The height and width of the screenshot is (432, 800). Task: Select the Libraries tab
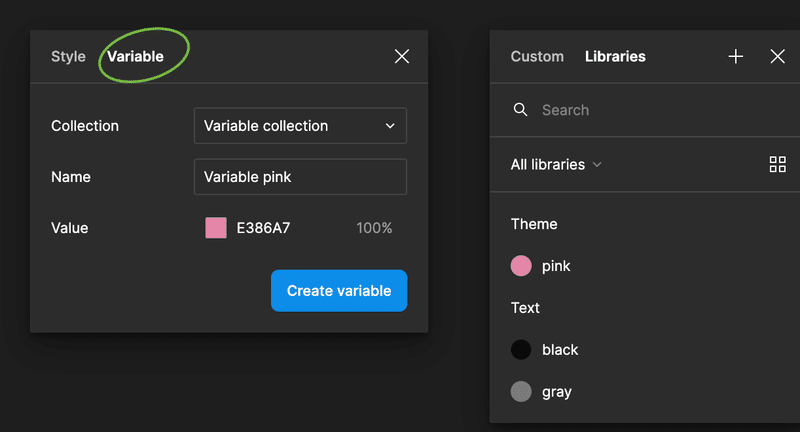click(615, 57)
